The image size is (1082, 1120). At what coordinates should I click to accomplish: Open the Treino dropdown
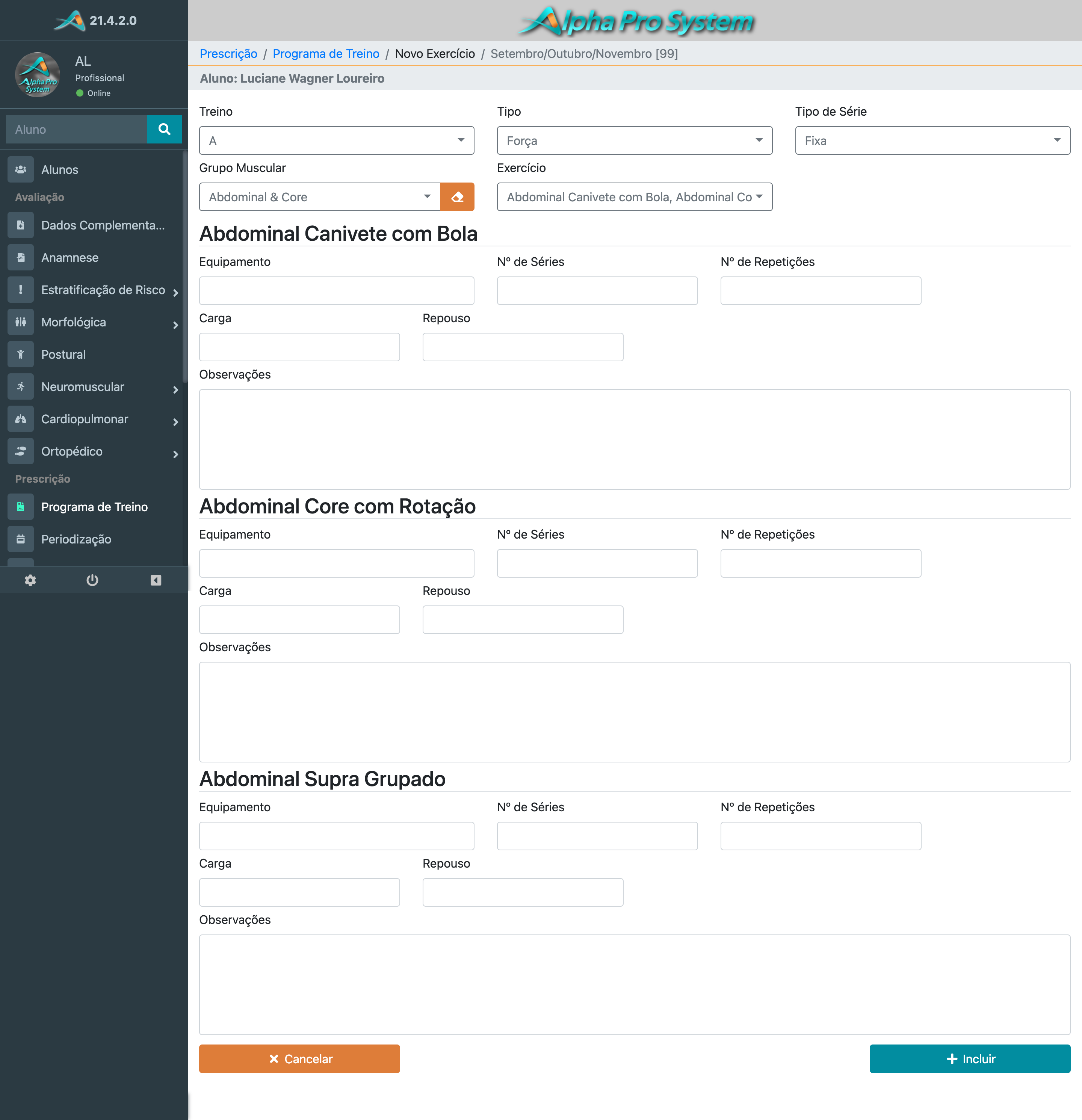(336, 140)
